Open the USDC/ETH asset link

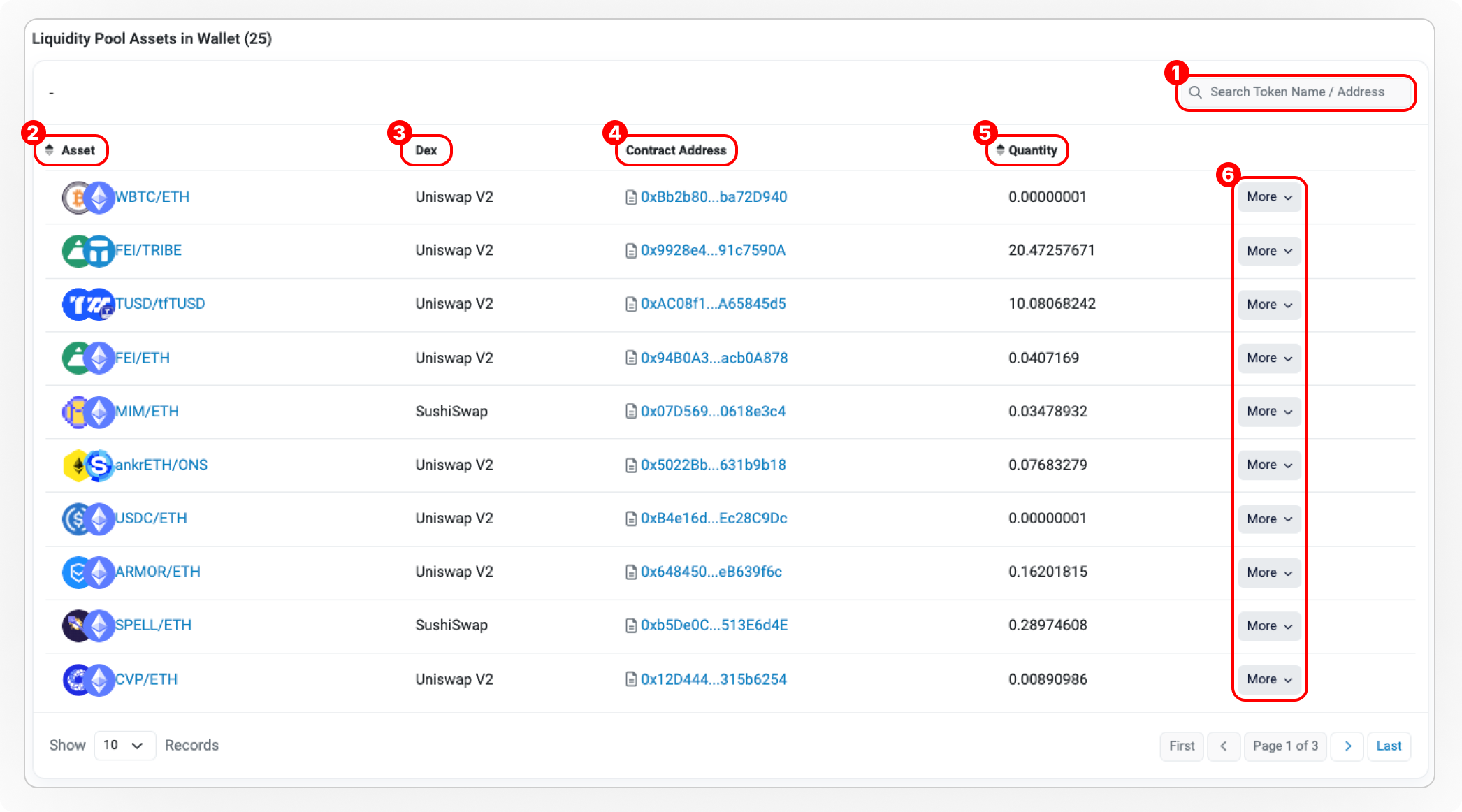pos(151,519)
